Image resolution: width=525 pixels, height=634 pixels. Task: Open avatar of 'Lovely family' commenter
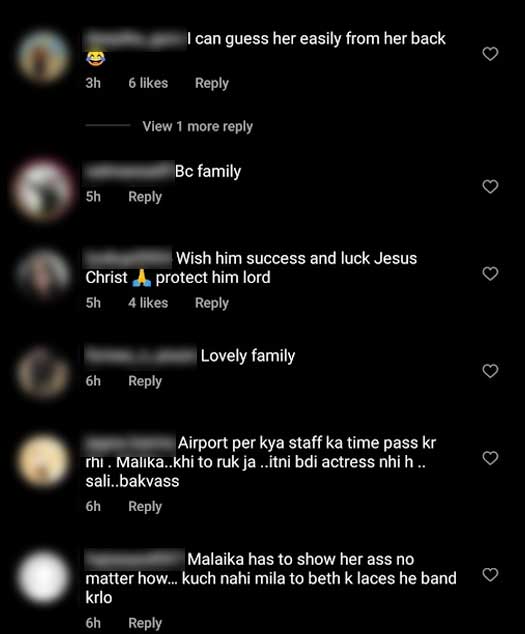pyautogui.click(x=43, y=373)
